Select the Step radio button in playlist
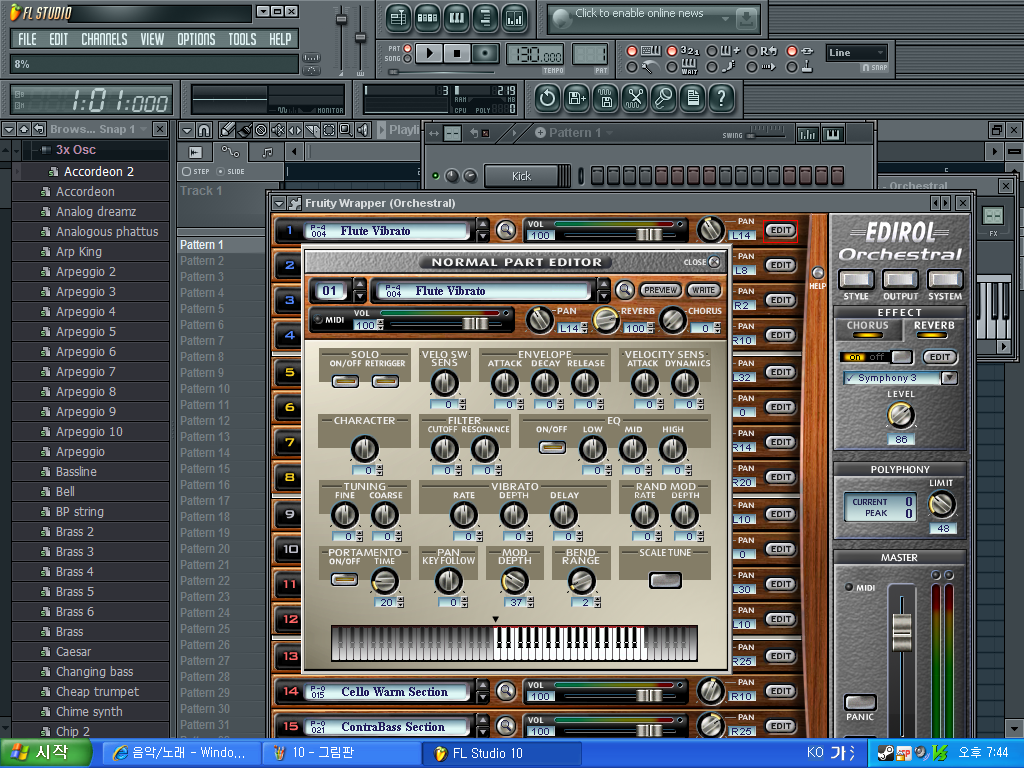Image resolution: width=1024 pixels, height=768 pixels. click(187, 172)
